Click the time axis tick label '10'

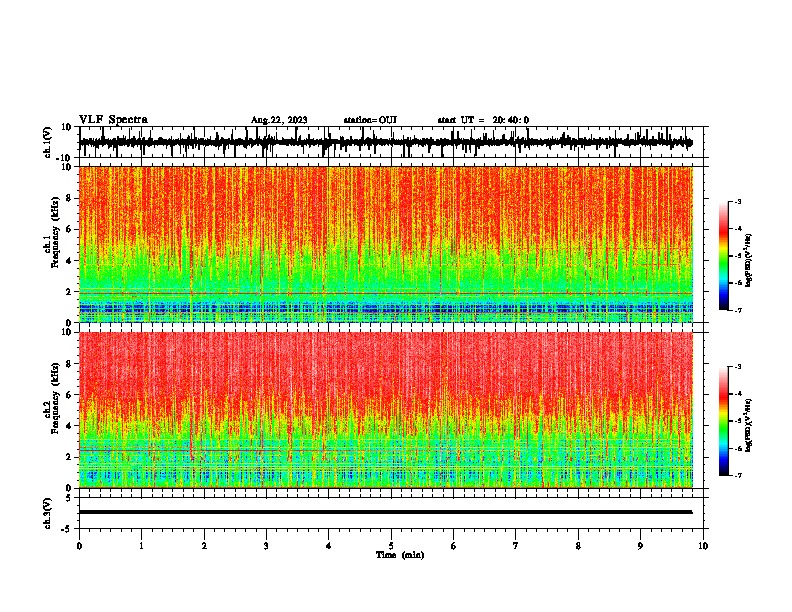pyautogui.click(x=703, y=546)
